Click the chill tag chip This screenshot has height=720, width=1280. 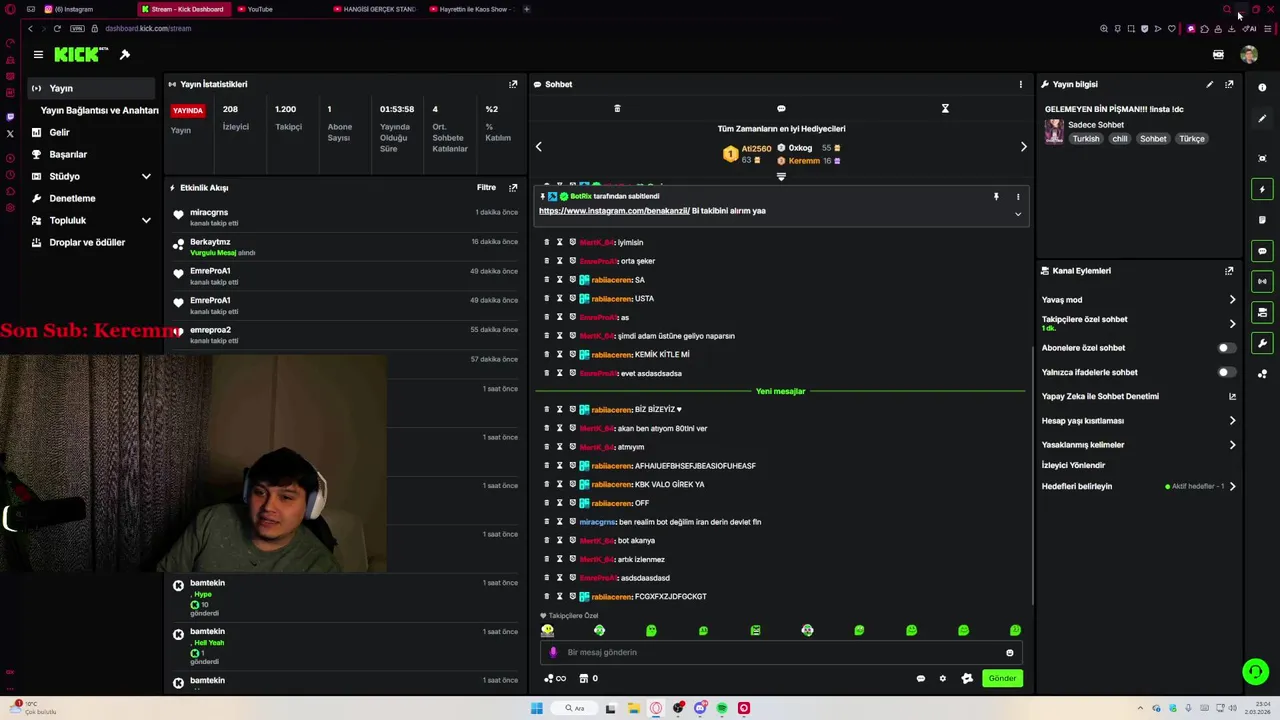[x=1120, y=139]
